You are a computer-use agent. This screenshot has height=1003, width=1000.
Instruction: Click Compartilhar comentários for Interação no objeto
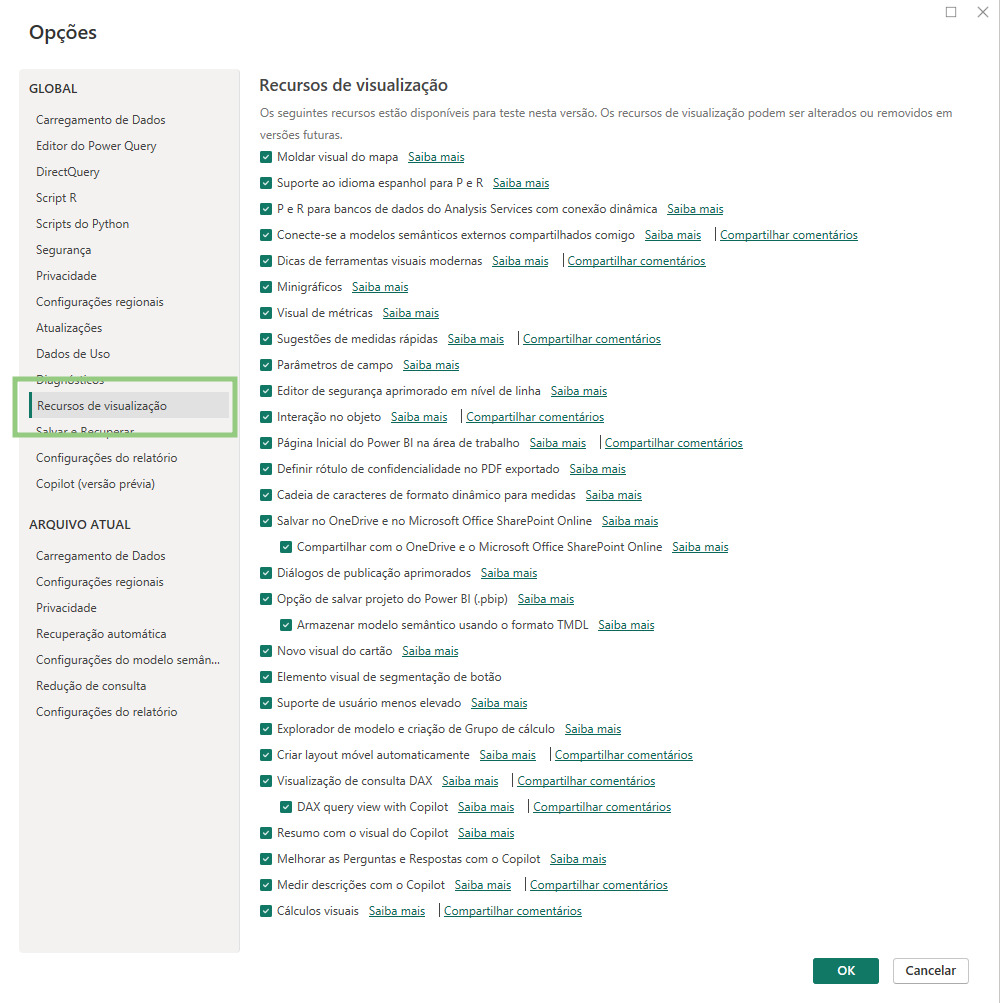coord(535,416)
